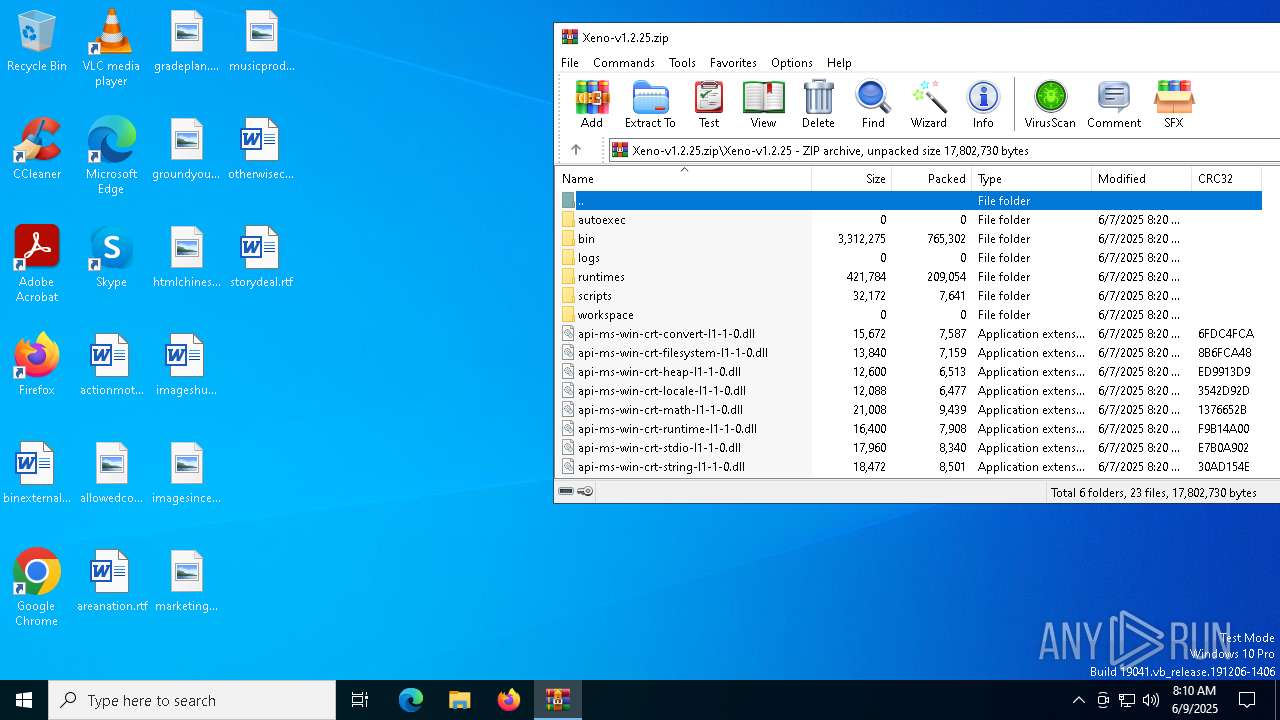
Task: Sort by Packed column header
Action: coord(932,179)
